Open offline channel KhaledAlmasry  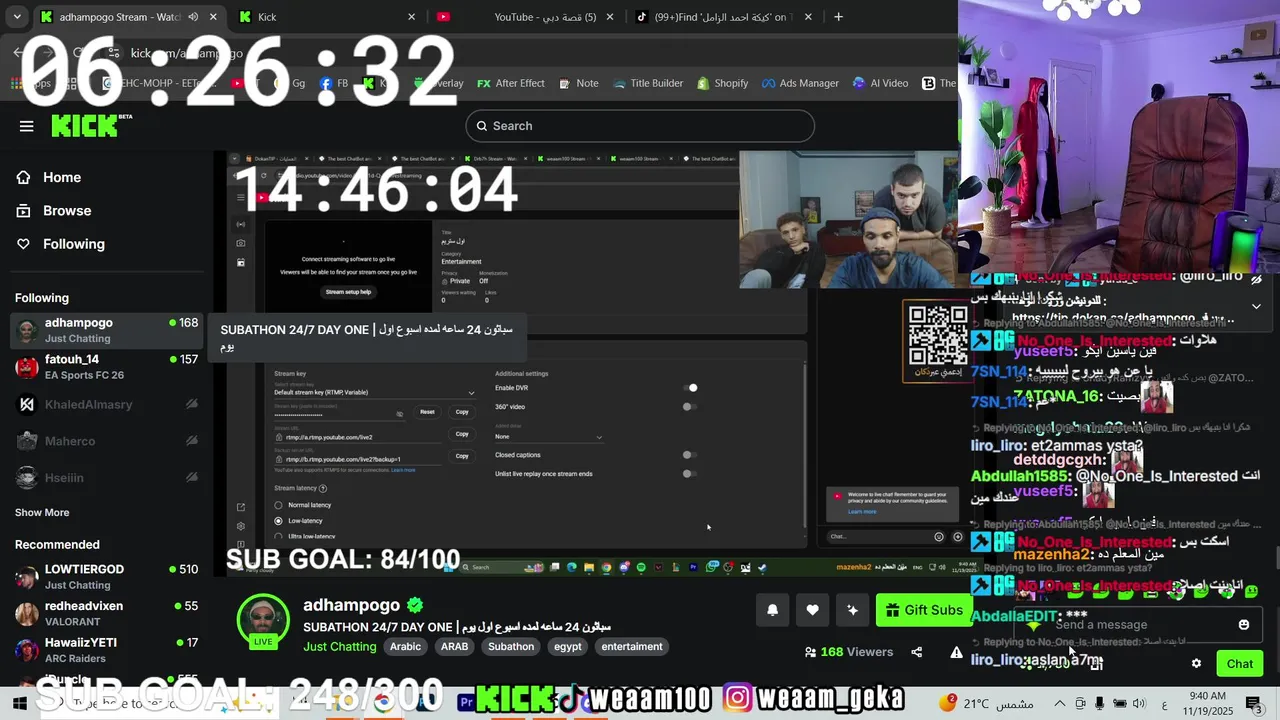pyautogui.click(x=107, y=405)
